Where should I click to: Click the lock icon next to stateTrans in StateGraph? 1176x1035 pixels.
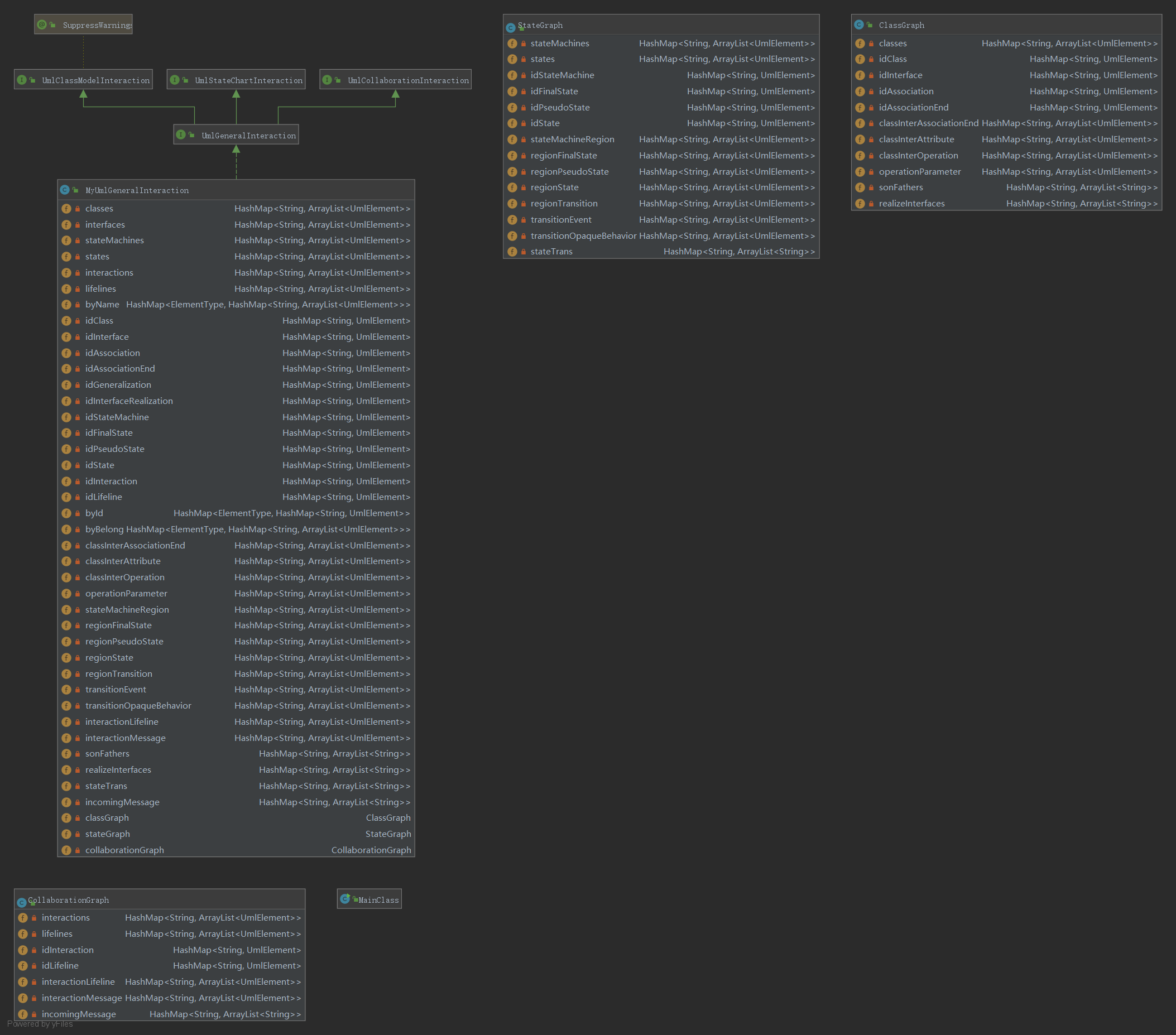pos(524,252)
